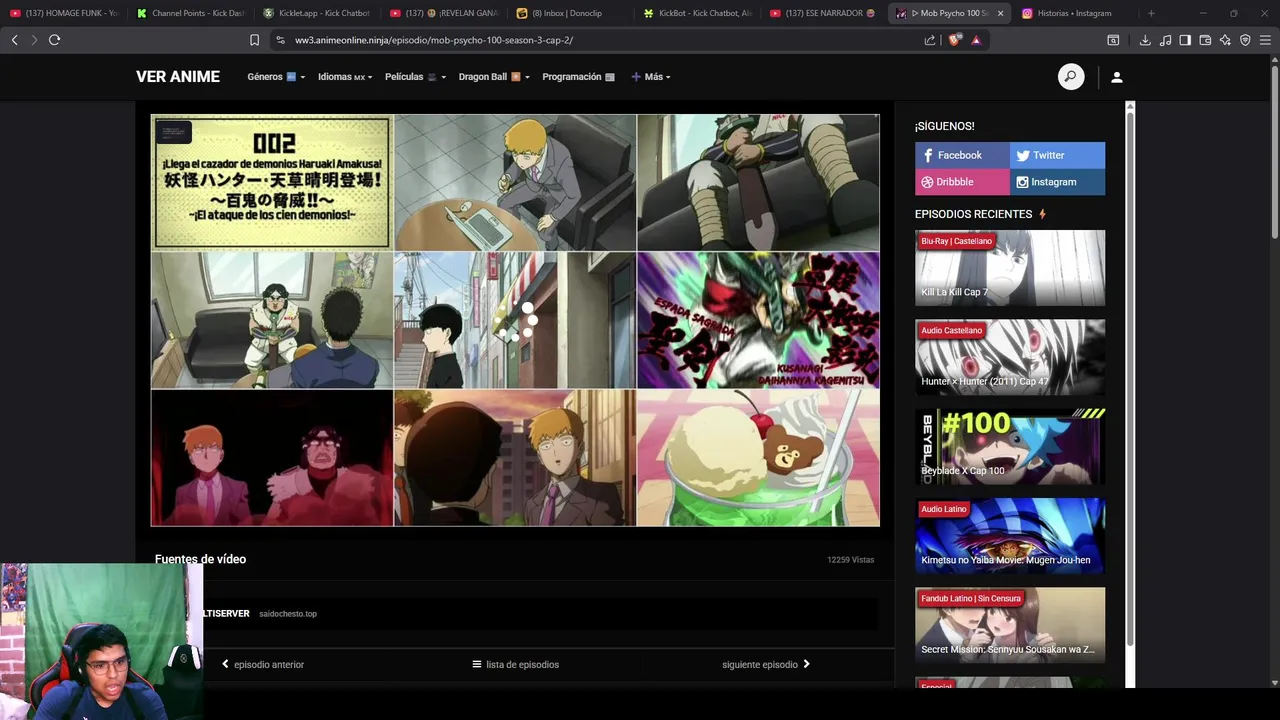Viewport: 1280px width, 720px height.
Task: Click the sidebar inner scrollbar
Action: (x=1130, y=380)
